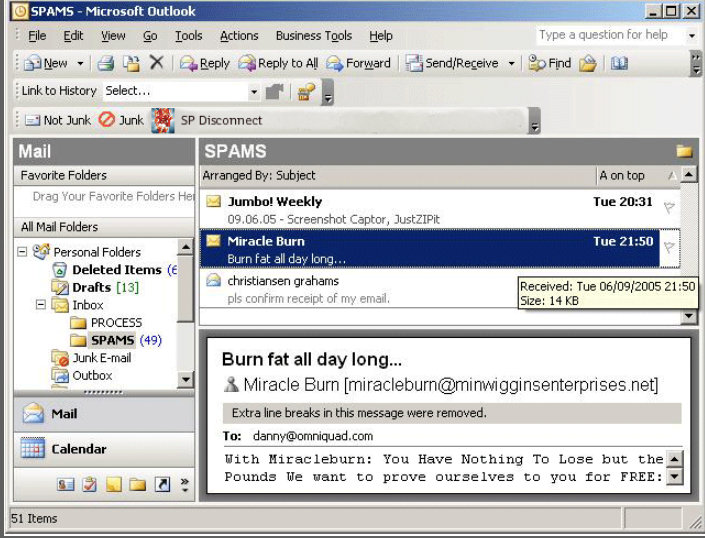The height and width of the screenshot is (538, 705).
Task: Click the Notes icon in navigation strip
Action: (113, 485)
